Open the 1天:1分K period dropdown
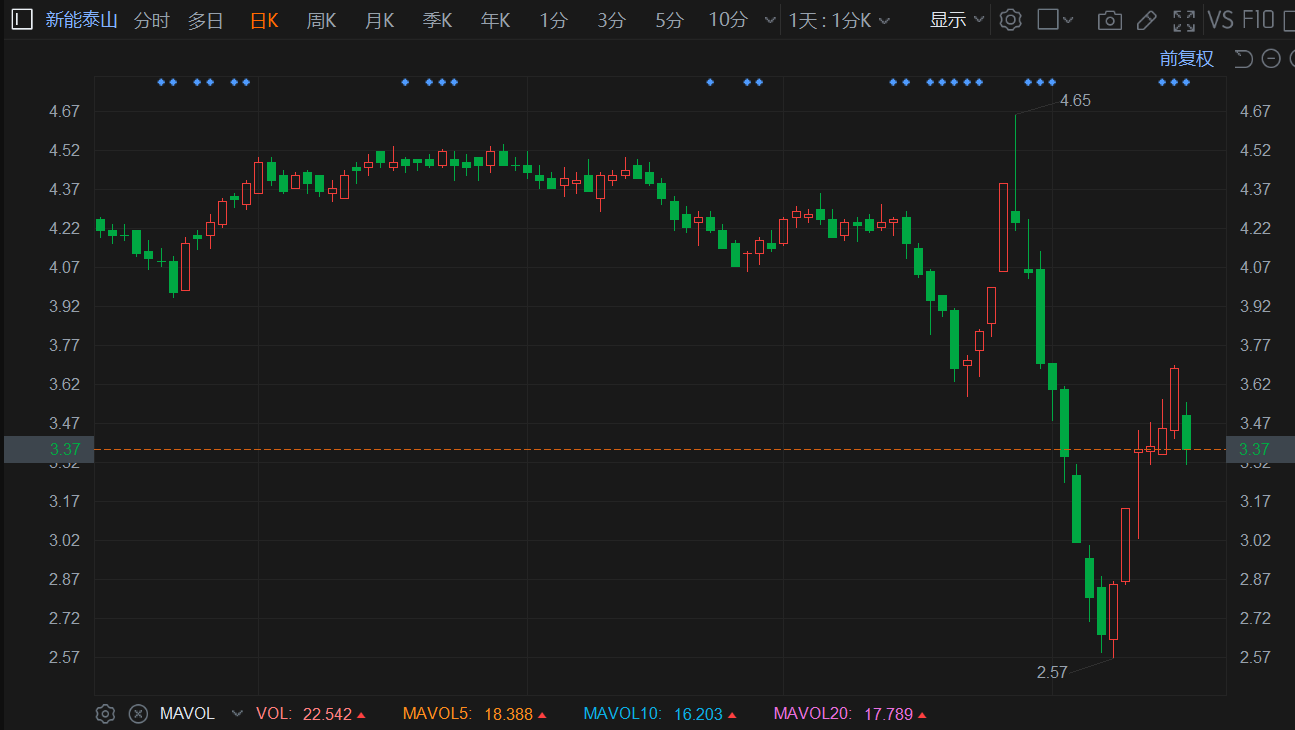 pos(838,20)
